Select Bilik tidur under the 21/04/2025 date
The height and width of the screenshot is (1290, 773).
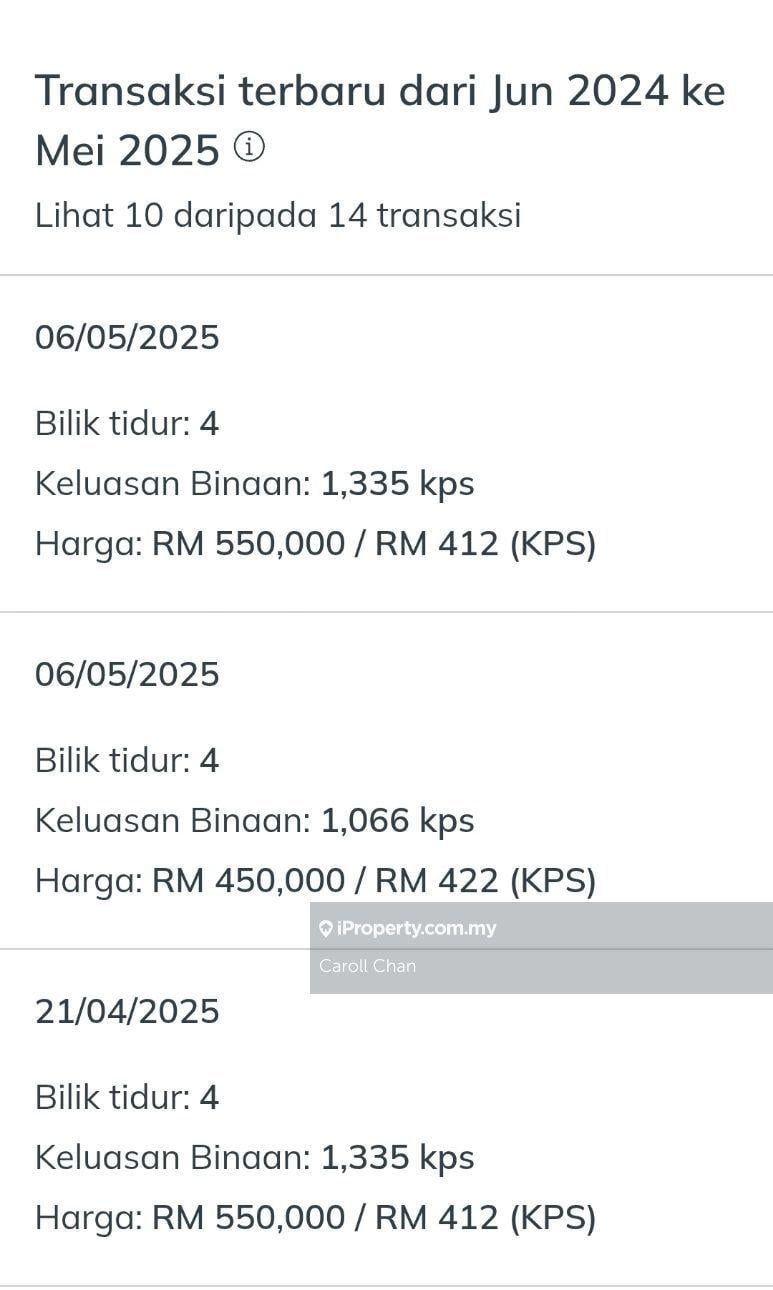(127, 1098)
